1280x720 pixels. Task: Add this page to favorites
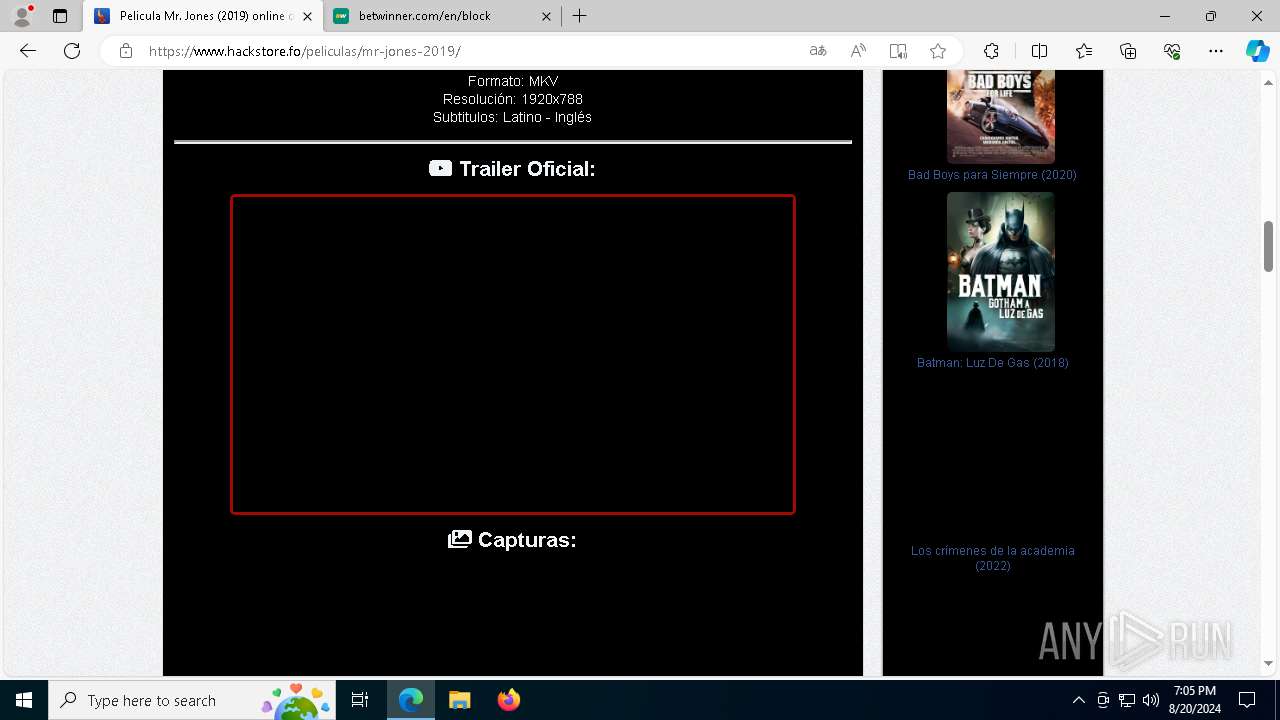[x=938, y=51]
